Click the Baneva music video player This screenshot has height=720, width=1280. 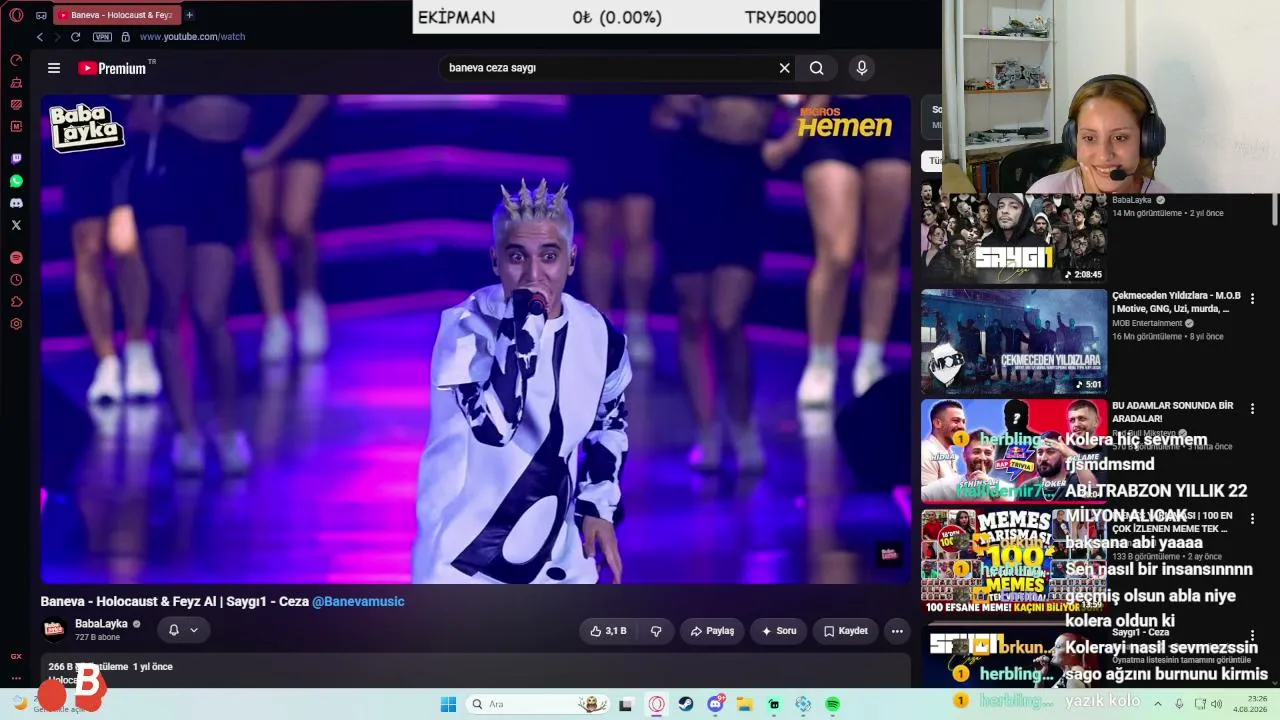pyautogui.click(x=476, y=339)
